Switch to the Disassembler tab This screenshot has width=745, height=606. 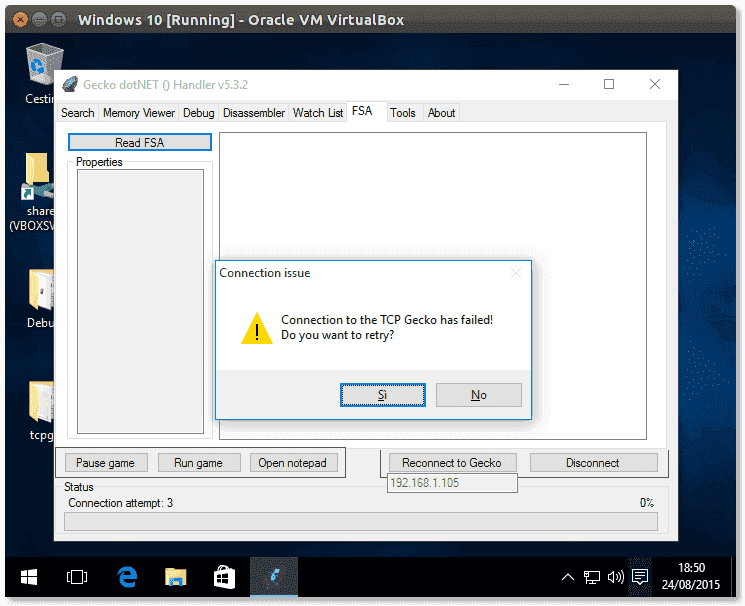click(254, 113)
